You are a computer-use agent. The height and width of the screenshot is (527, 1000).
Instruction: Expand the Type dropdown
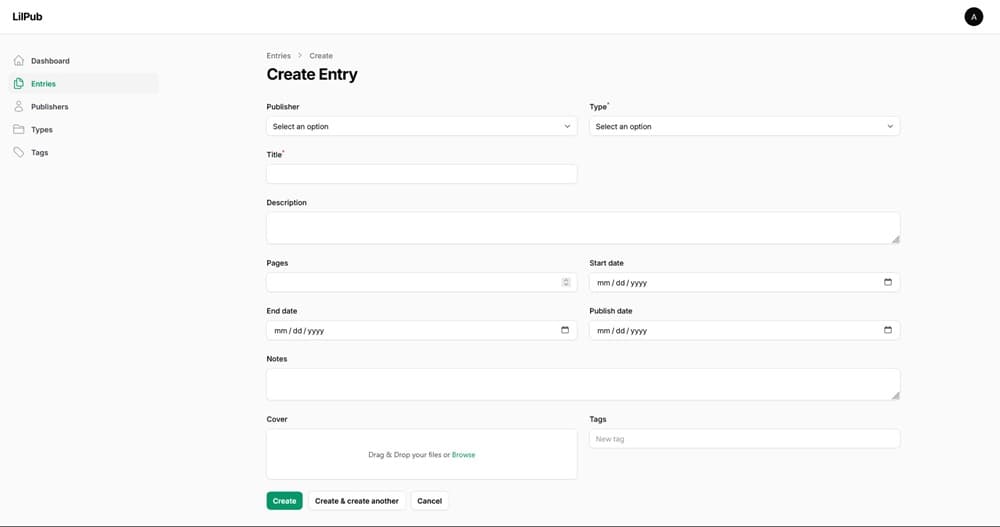744,127
